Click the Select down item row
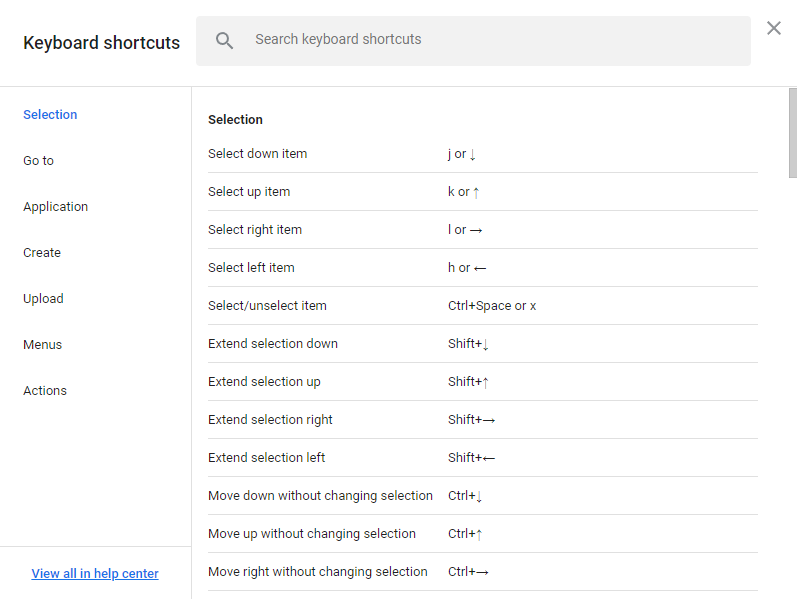797x599 pixels. 483,154
